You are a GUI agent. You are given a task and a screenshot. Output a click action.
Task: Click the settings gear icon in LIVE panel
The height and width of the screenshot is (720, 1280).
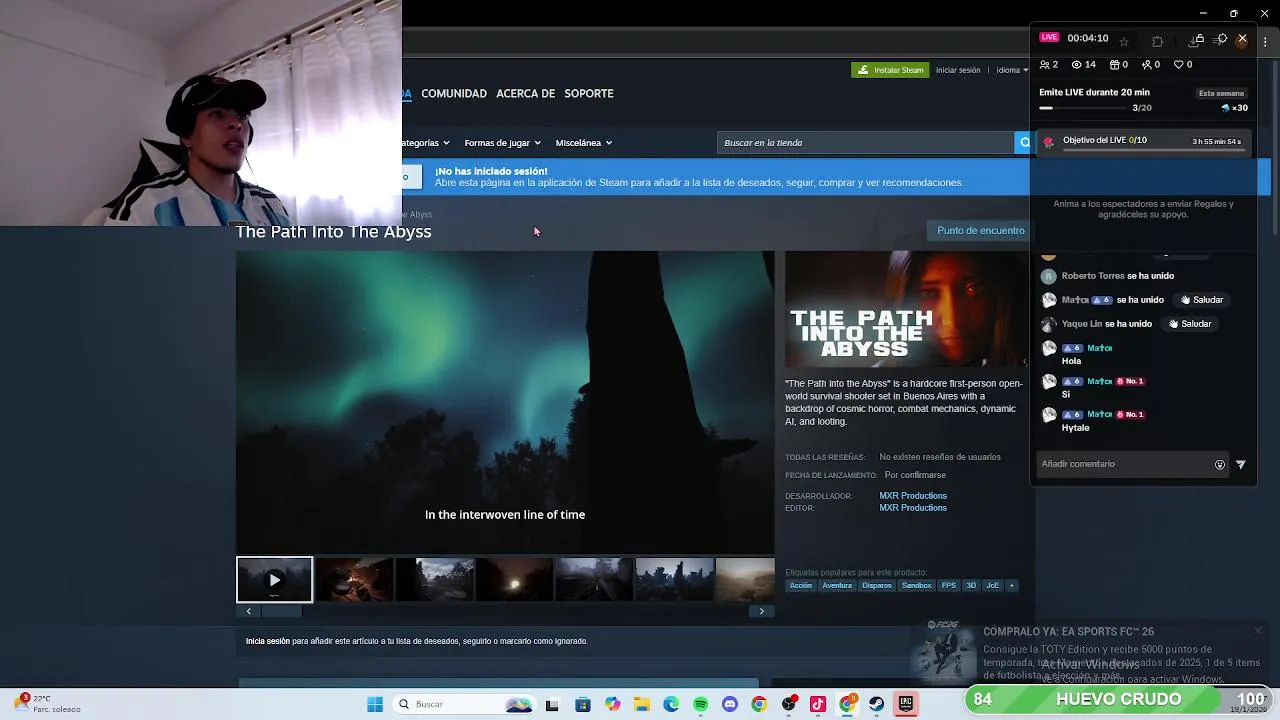click(x=1222, y=39)
